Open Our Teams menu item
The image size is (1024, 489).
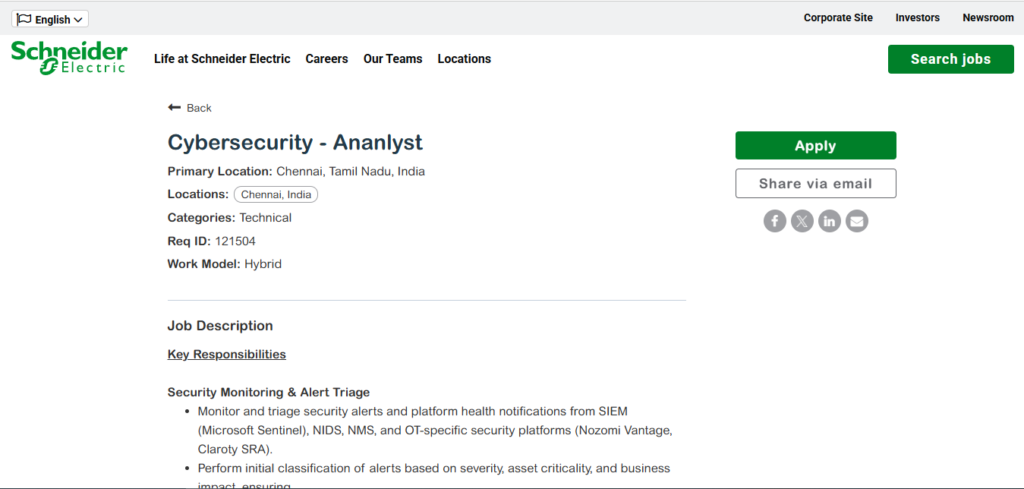pos(392,59)
